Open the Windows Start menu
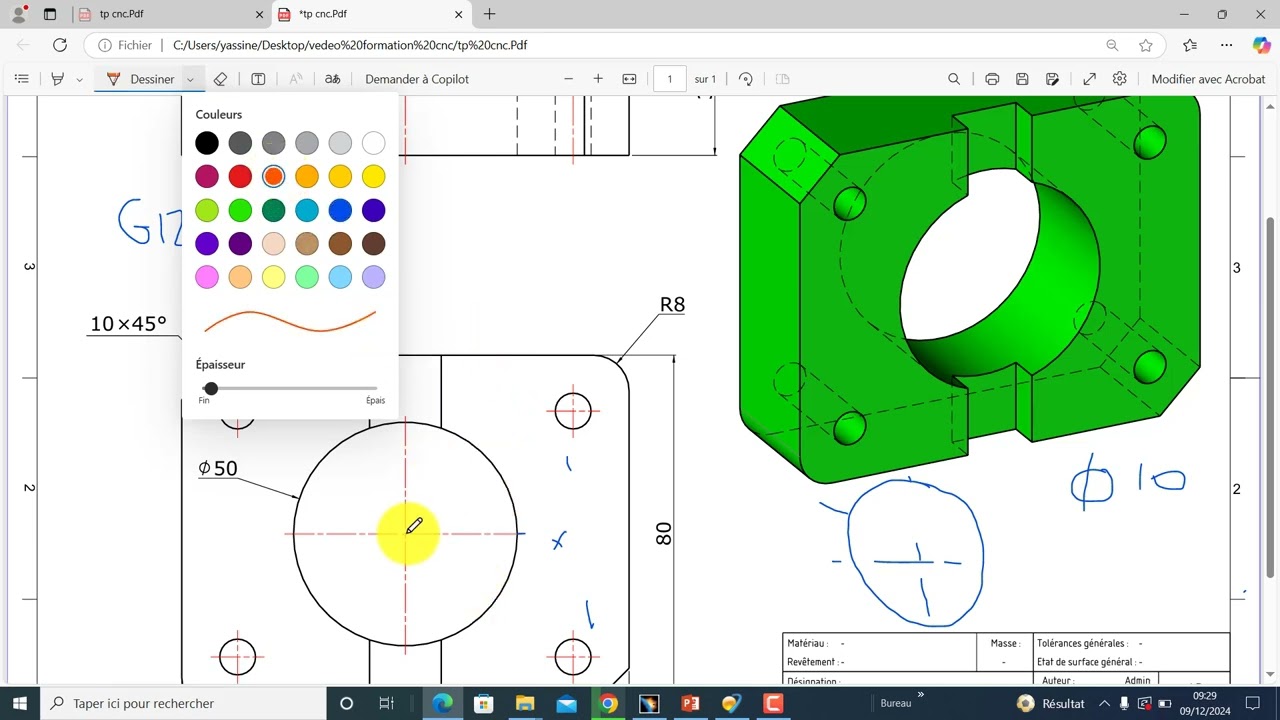The height and width of the screenshot is (720, 1280). coord(19,703)
